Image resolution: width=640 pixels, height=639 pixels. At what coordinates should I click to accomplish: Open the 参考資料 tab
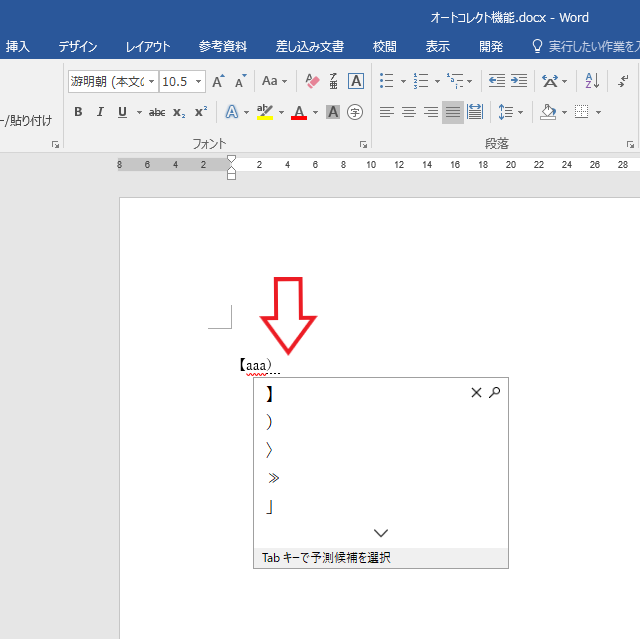pos(223,47)
